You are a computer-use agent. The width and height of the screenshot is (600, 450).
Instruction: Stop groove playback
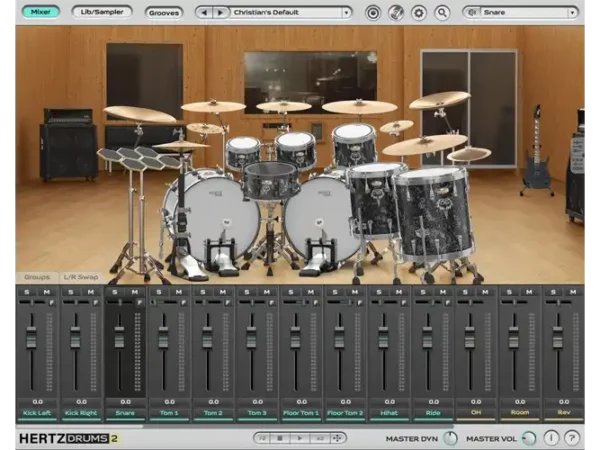pyautogui.click(x=280, y=439)
